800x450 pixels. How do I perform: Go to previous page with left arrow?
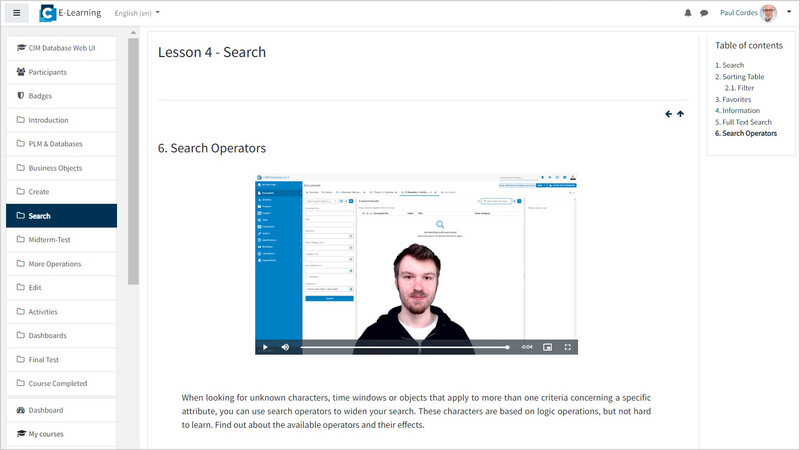tap(668, 114)
